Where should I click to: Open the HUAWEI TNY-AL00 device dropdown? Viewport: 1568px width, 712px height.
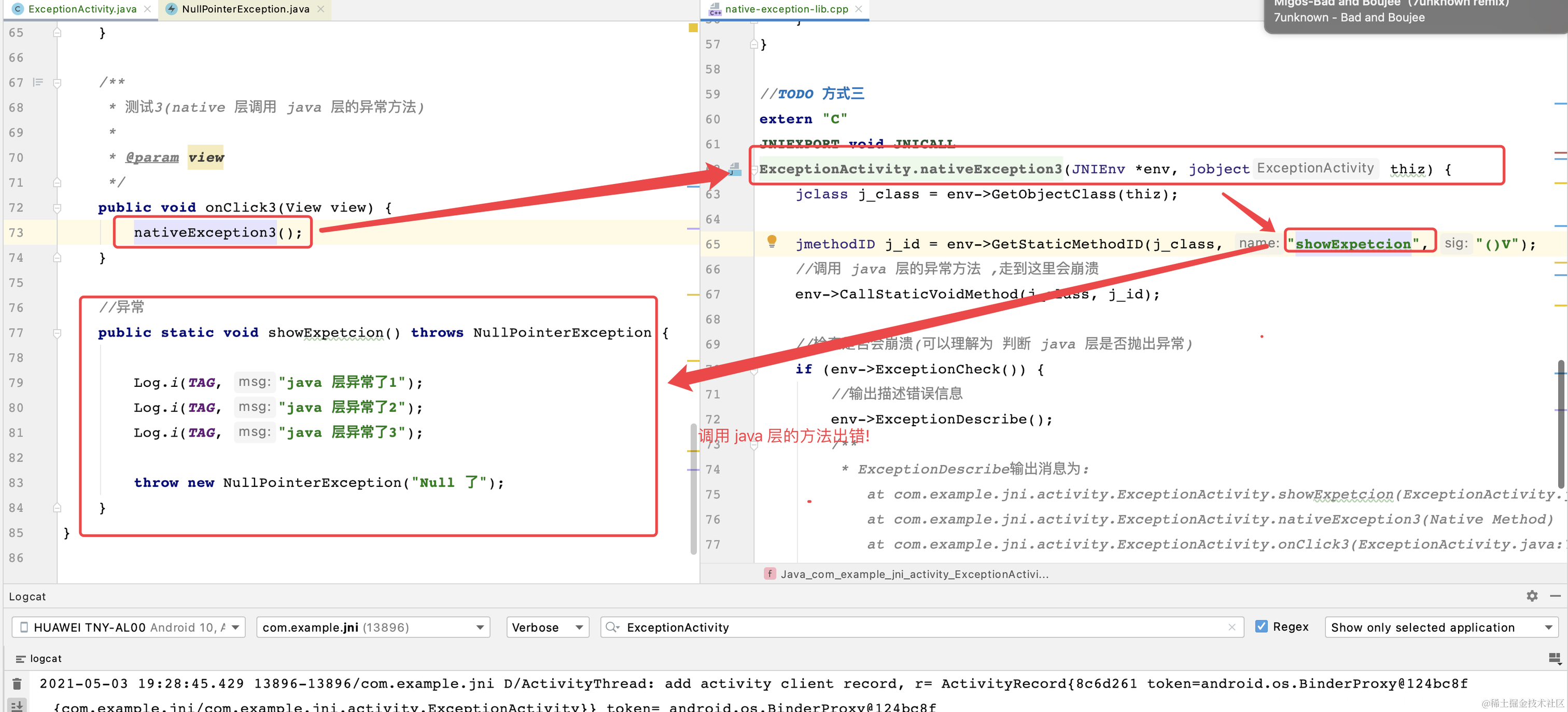[129, 627]
